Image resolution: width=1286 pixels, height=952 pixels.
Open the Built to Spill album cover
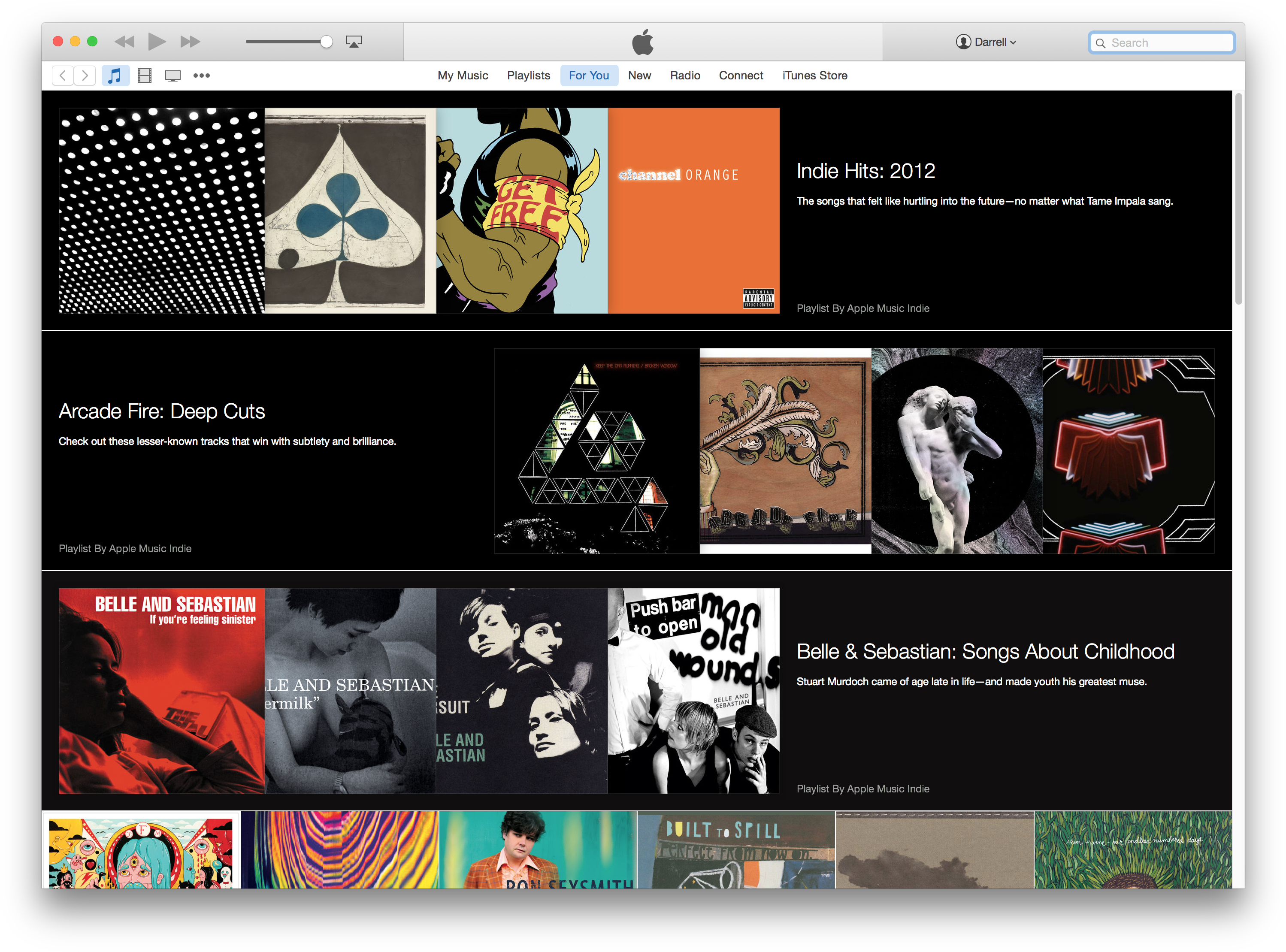tap(736, 850)
